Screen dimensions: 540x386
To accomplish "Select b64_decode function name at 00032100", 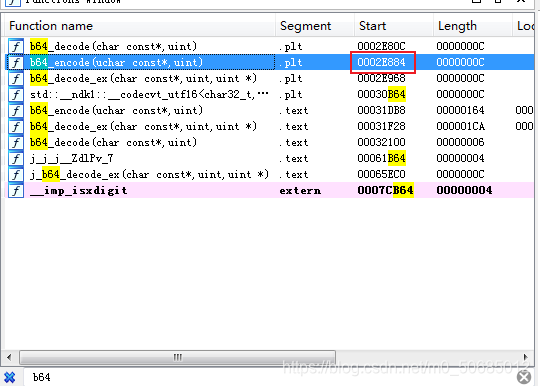I will point(113,143).
